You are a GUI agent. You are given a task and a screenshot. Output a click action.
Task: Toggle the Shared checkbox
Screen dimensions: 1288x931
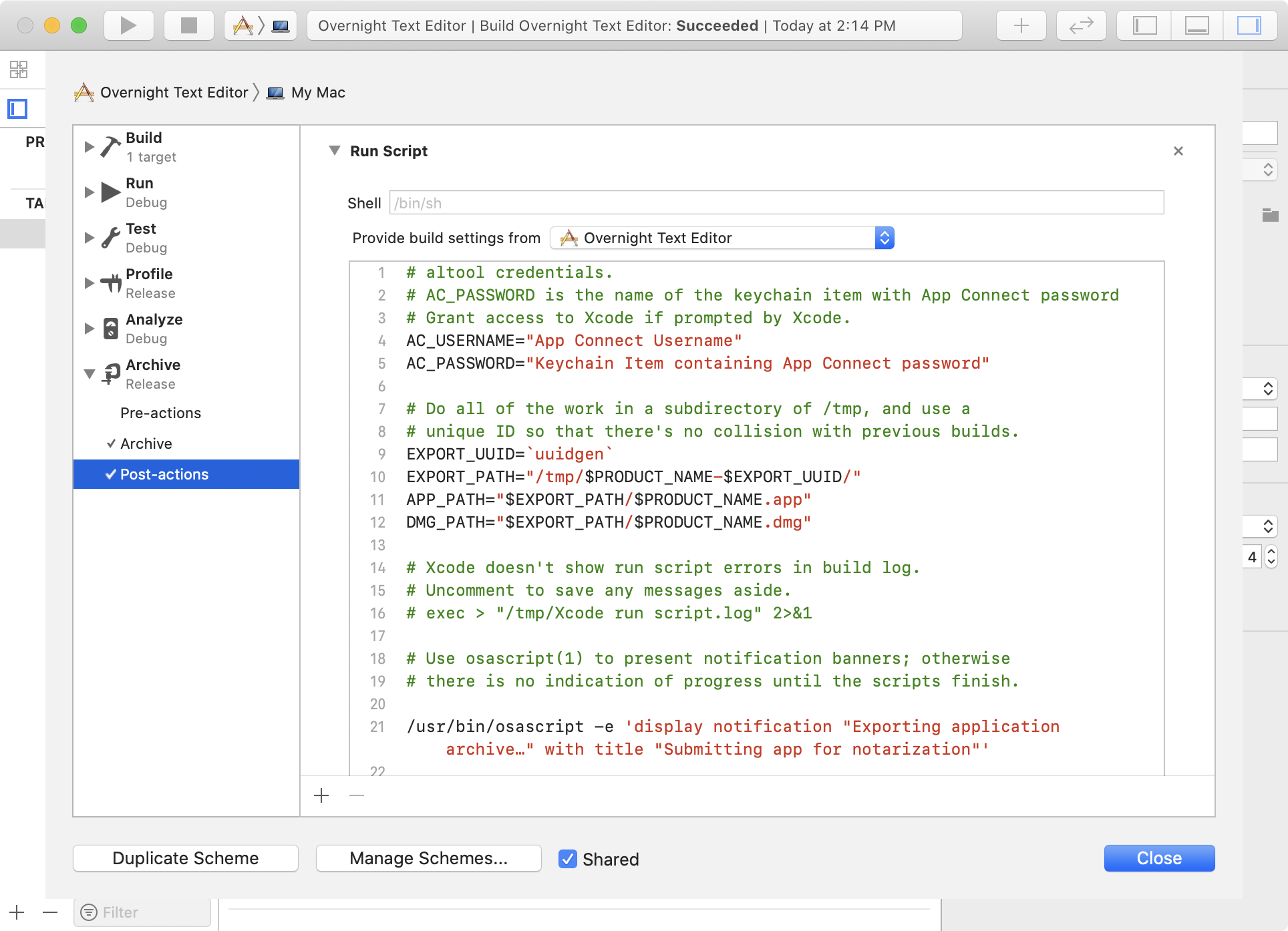pos(568,859)
